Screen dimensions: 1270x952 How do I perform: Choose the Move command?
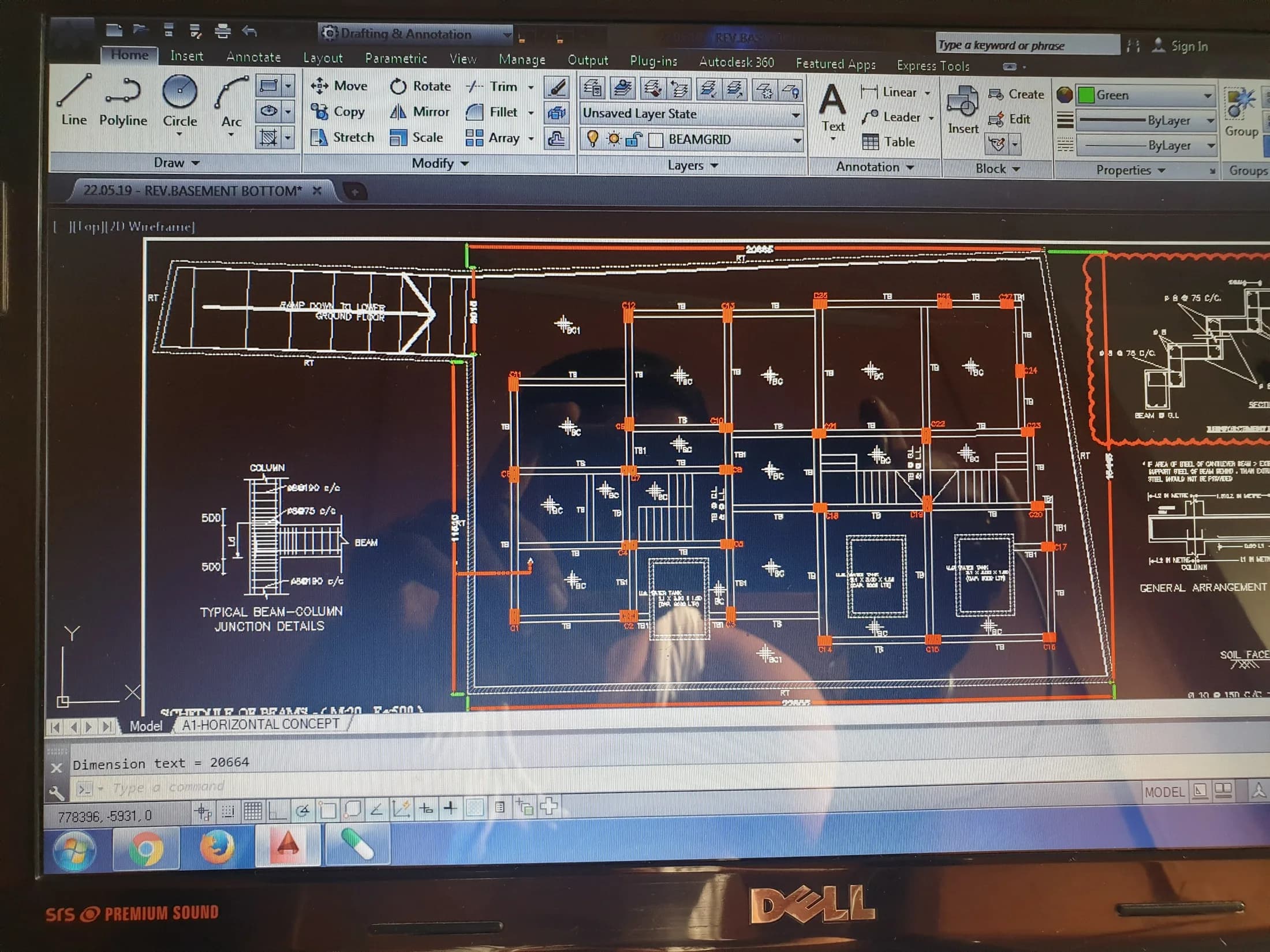[x=339, y=86]
